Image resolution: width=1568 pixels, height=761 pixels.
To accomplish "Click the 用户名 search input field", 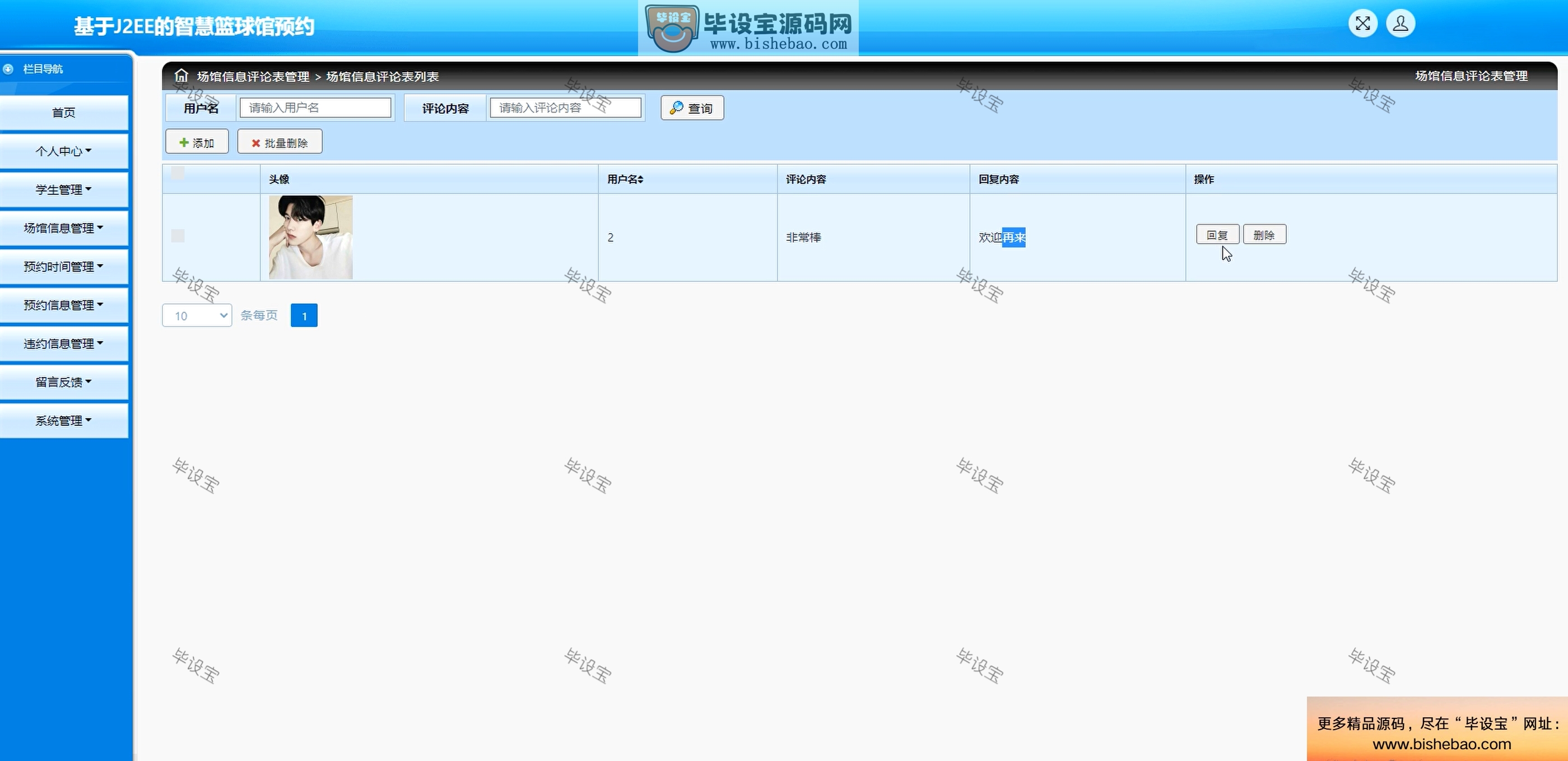I will click(x=315, y=108).
